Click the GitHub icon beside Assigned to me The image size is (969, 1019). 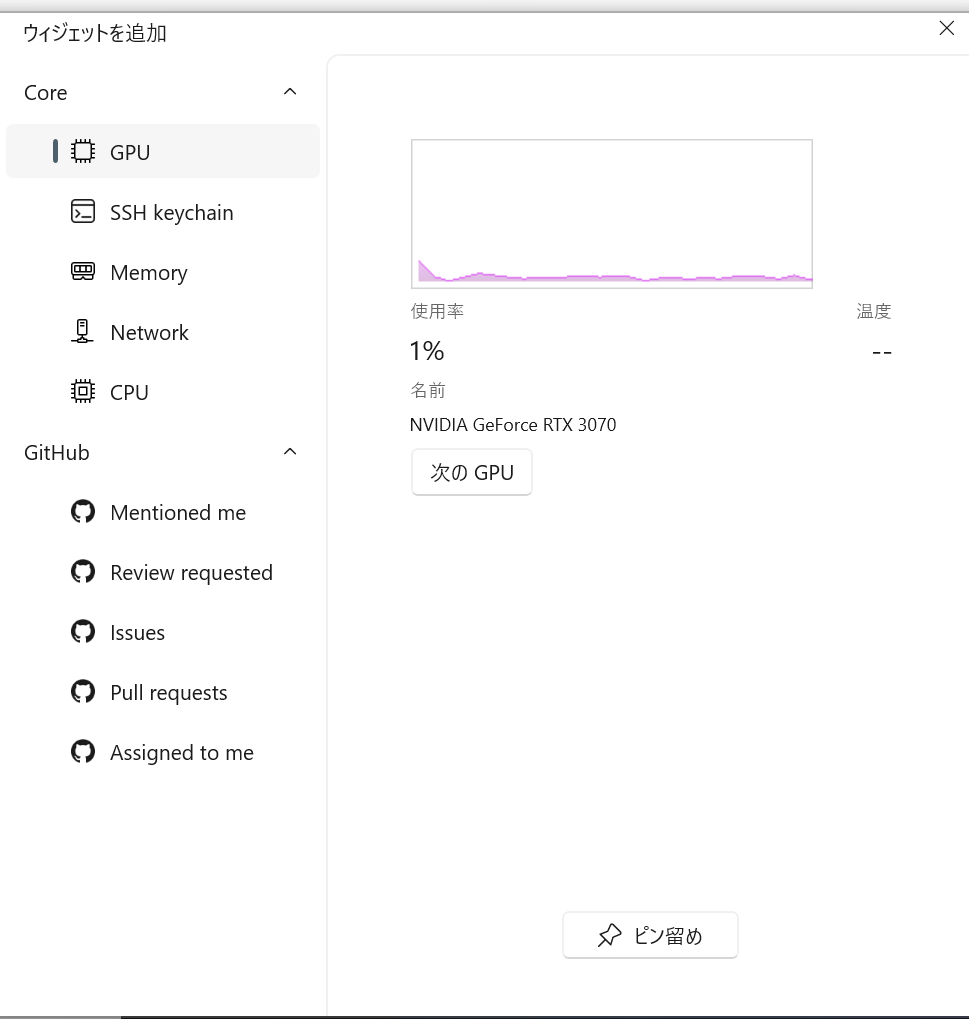click(x=83, y=752)
